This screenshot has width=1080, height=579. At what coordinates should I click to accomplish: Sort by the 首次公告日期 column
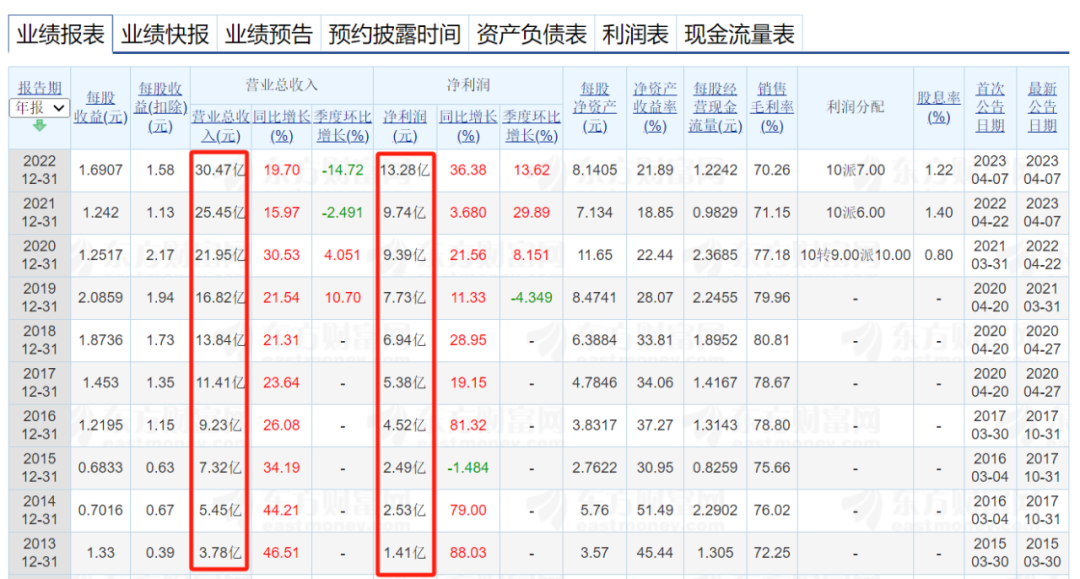[990, 107]
